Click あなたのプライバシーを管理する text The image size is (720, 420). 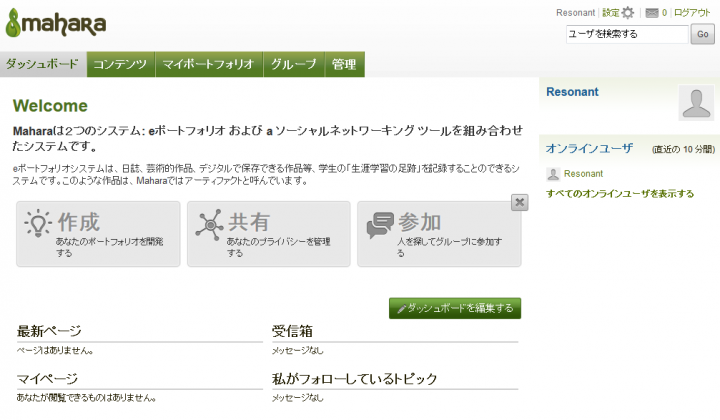(279, 247)
